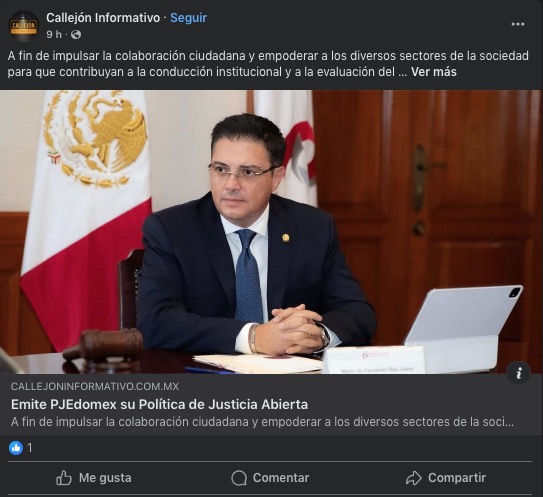Click the Comentar speech bubble icon
This screenshot has height=497, width=543.
tap(239, 478)
